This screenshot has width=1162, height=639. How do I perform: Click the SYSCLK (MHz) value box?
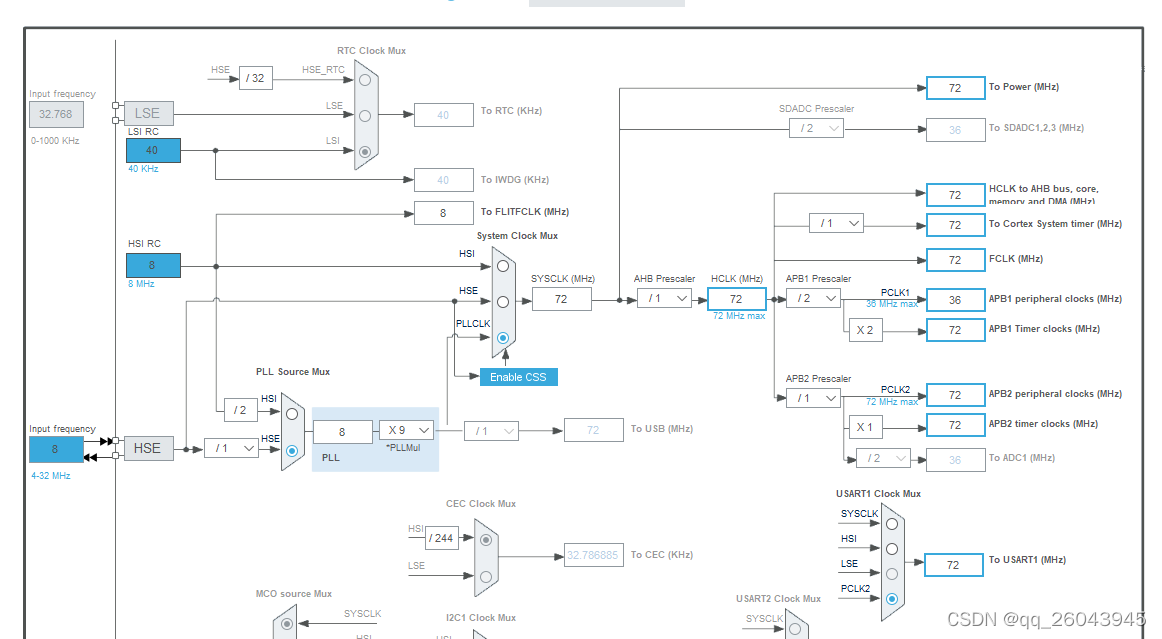pyautogui.click(x=562, y=299)
